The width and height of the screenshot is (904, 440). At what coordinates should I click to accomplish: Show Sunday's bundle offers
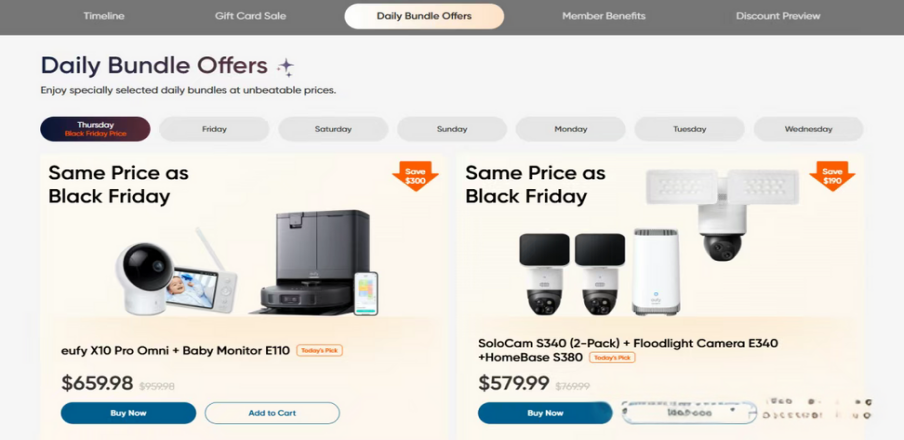coord(452,129)
